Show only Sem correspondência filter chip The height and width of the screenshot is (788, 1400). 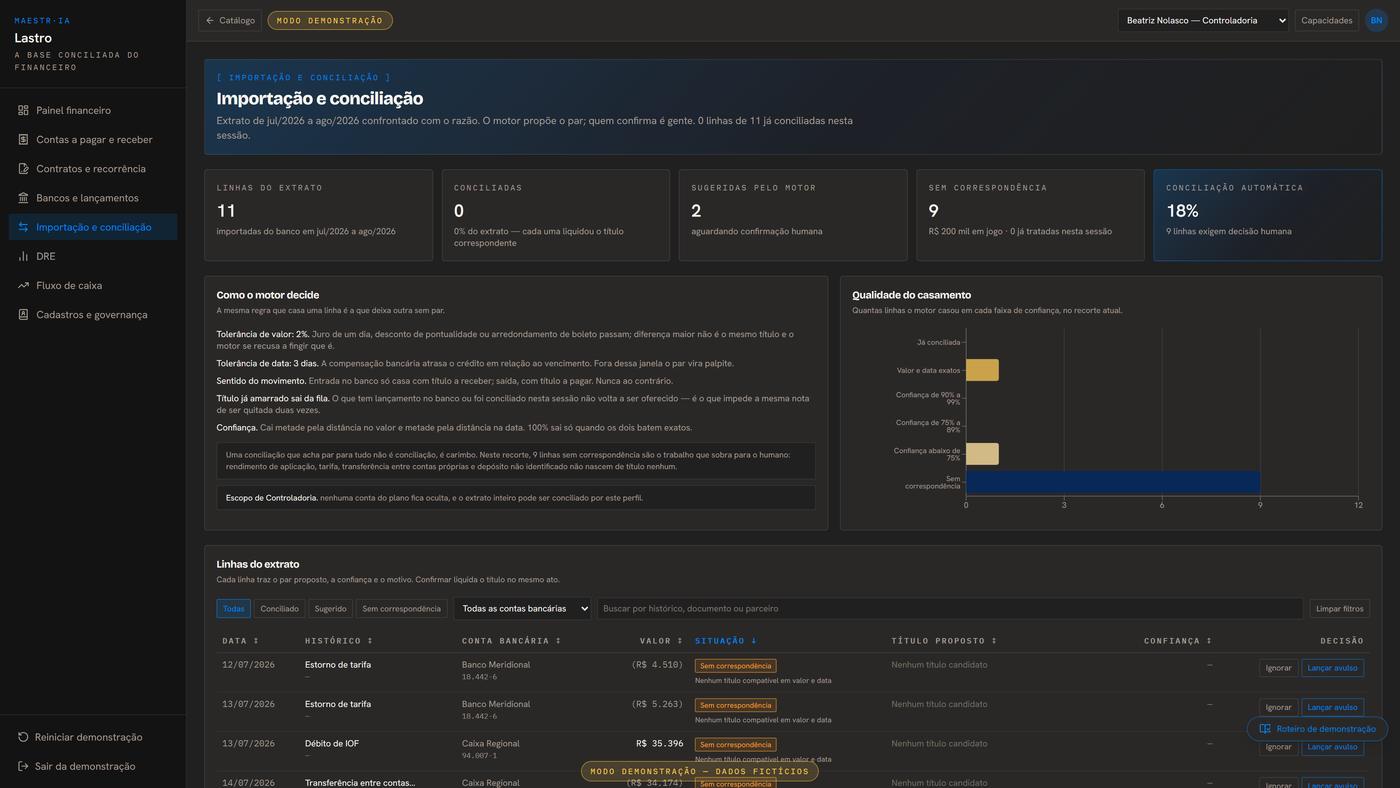click(x=401, y=608)
